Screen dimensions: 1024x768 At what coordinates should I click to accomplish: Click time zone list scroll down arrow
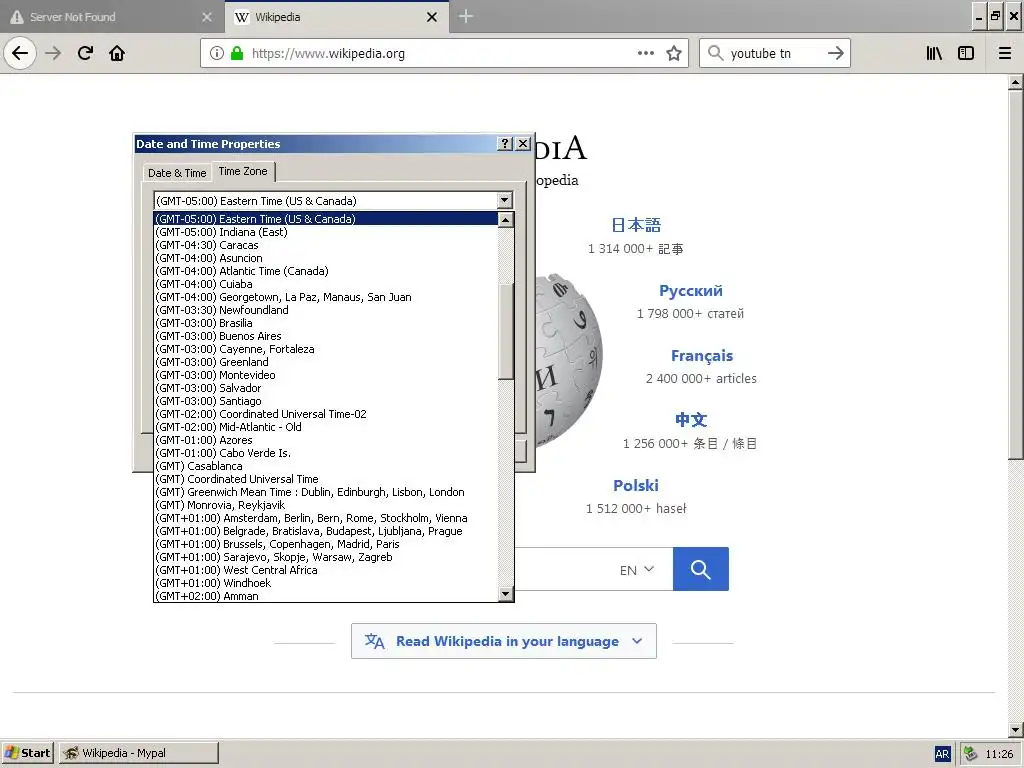click(505, 594)
